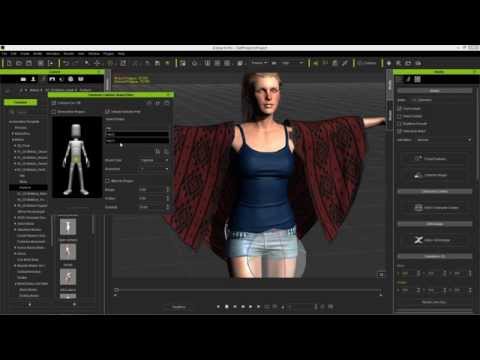Viewport: 480px width, 360px height.
Task: Click the last value stepper in collision dialog
Action: tap(167, 207)
